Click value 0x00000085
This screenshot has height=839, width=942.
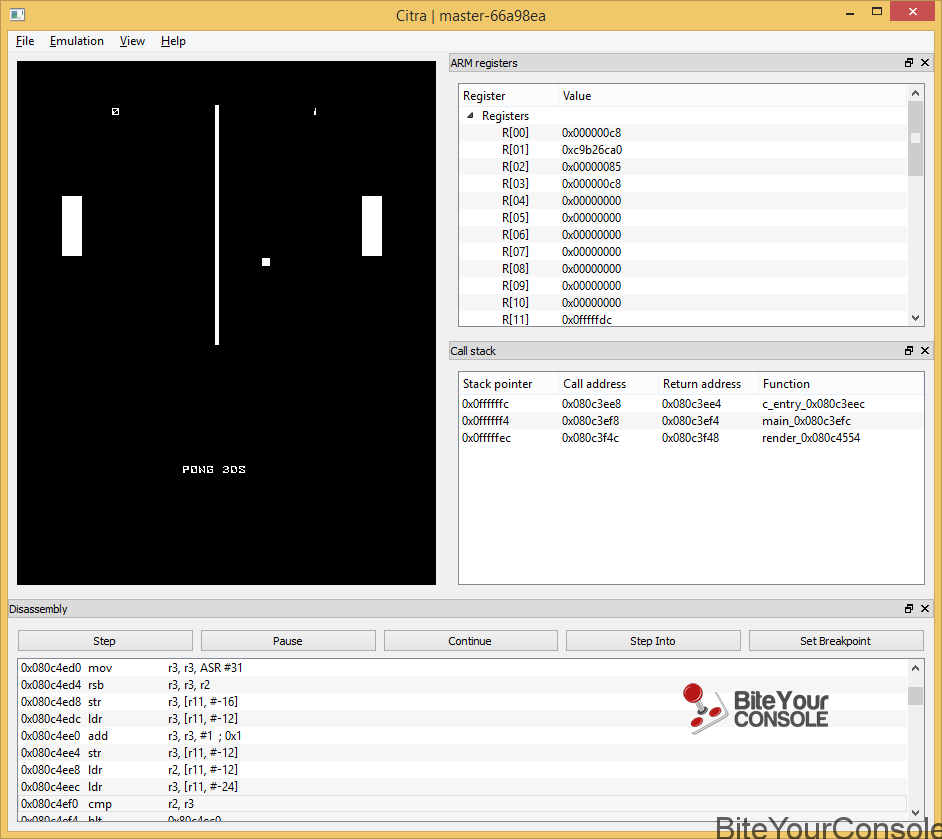coord(591,166)
